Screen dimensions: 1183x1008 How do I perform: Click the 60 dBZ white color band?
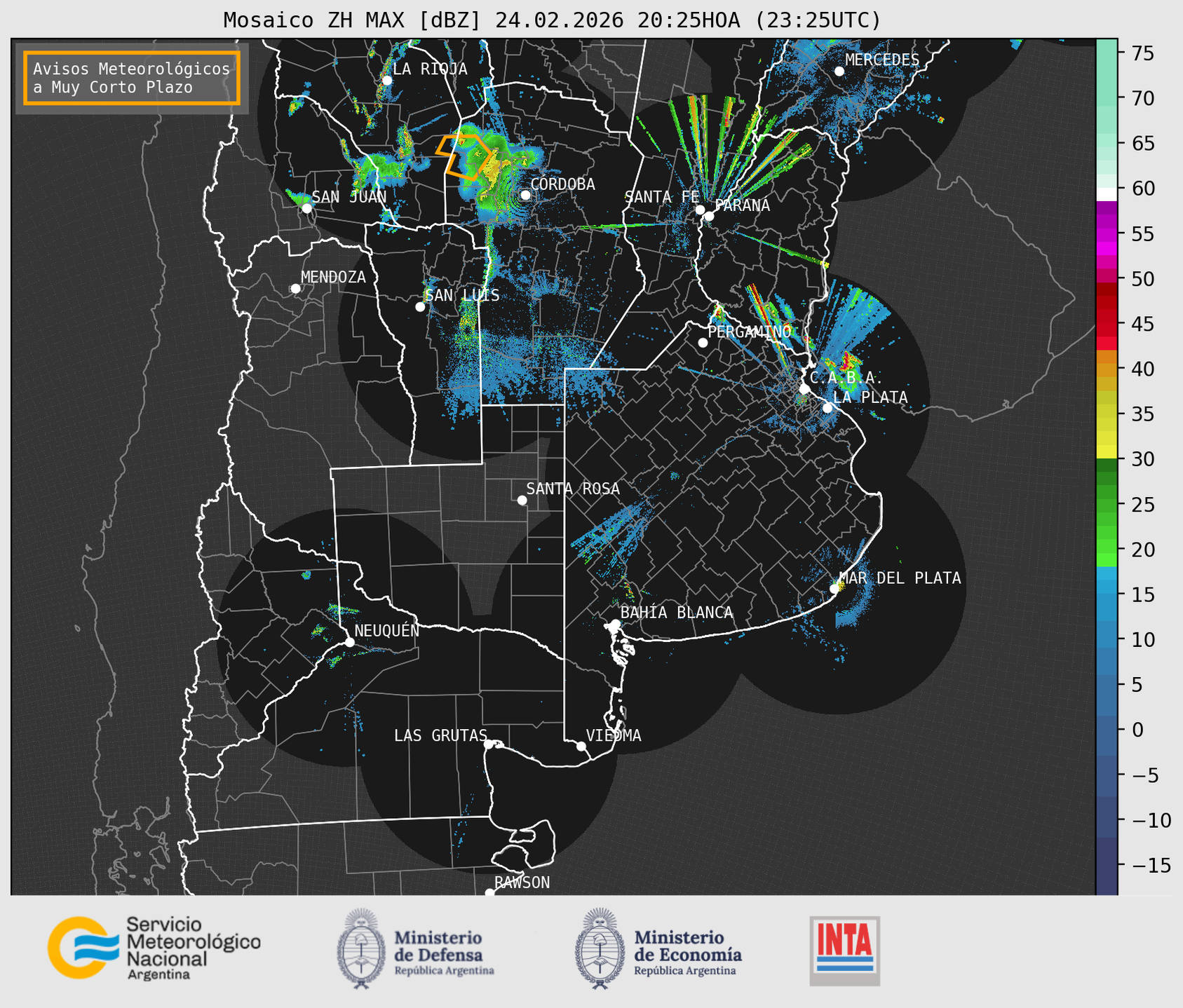pyautogui.click(x=1106, y=193)
